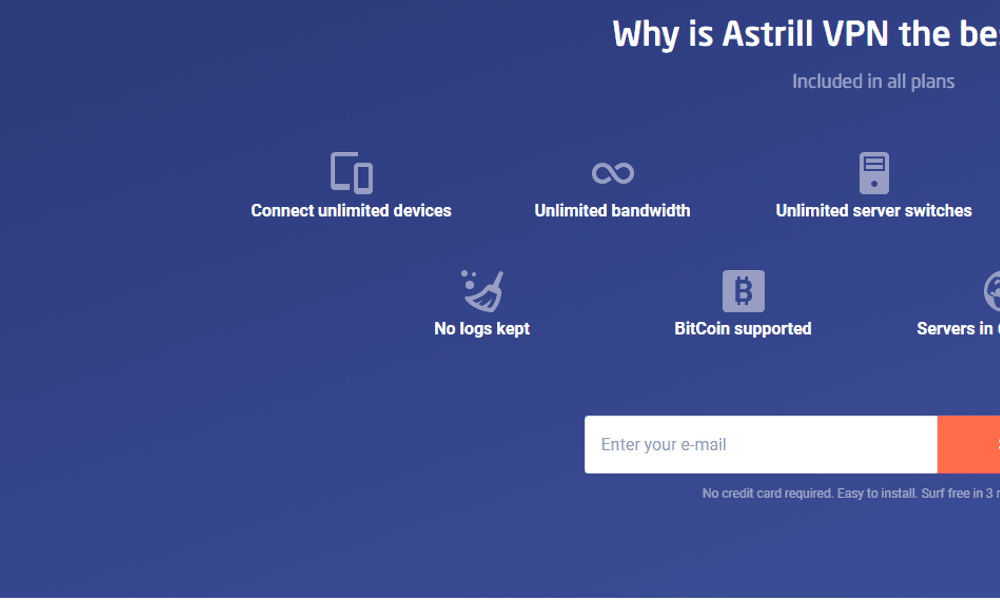Click the orange button beside the e-mail field
Screen dimensions: 1000x600
(x=969, y=444)
